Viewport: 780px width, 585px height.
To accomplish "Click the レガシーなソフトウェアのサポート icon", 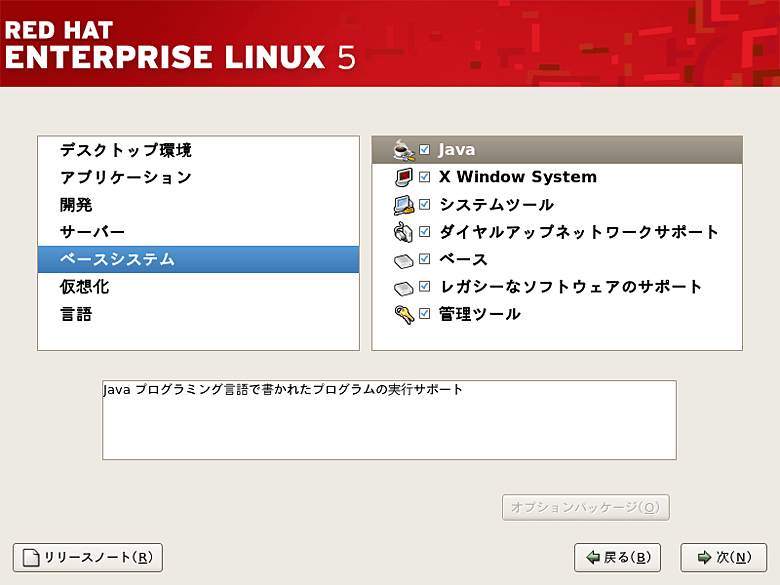I will click(x=403, y=287).
